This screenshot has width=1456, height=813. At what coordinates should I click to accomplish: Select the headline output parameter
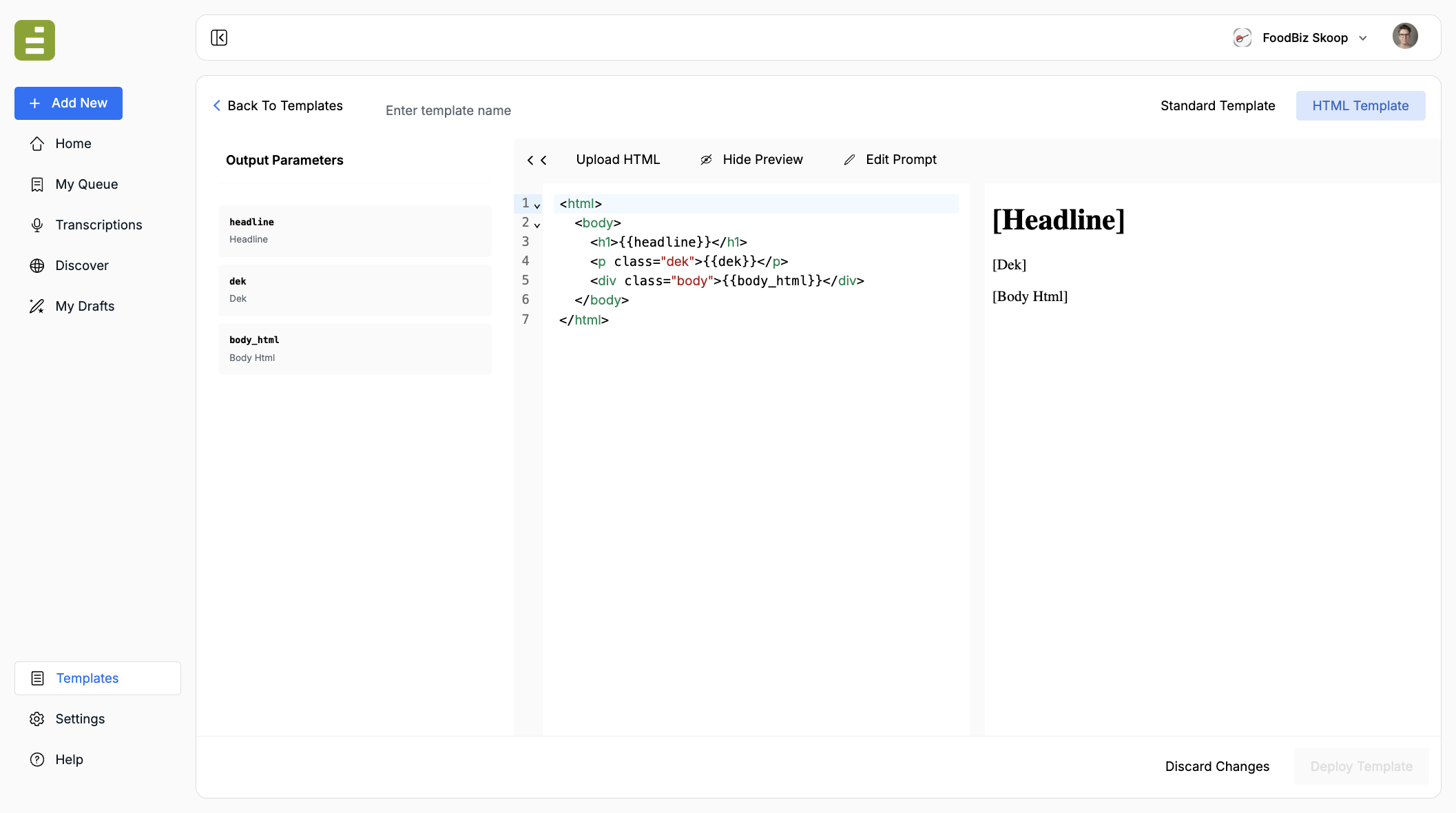pos(355,231)
